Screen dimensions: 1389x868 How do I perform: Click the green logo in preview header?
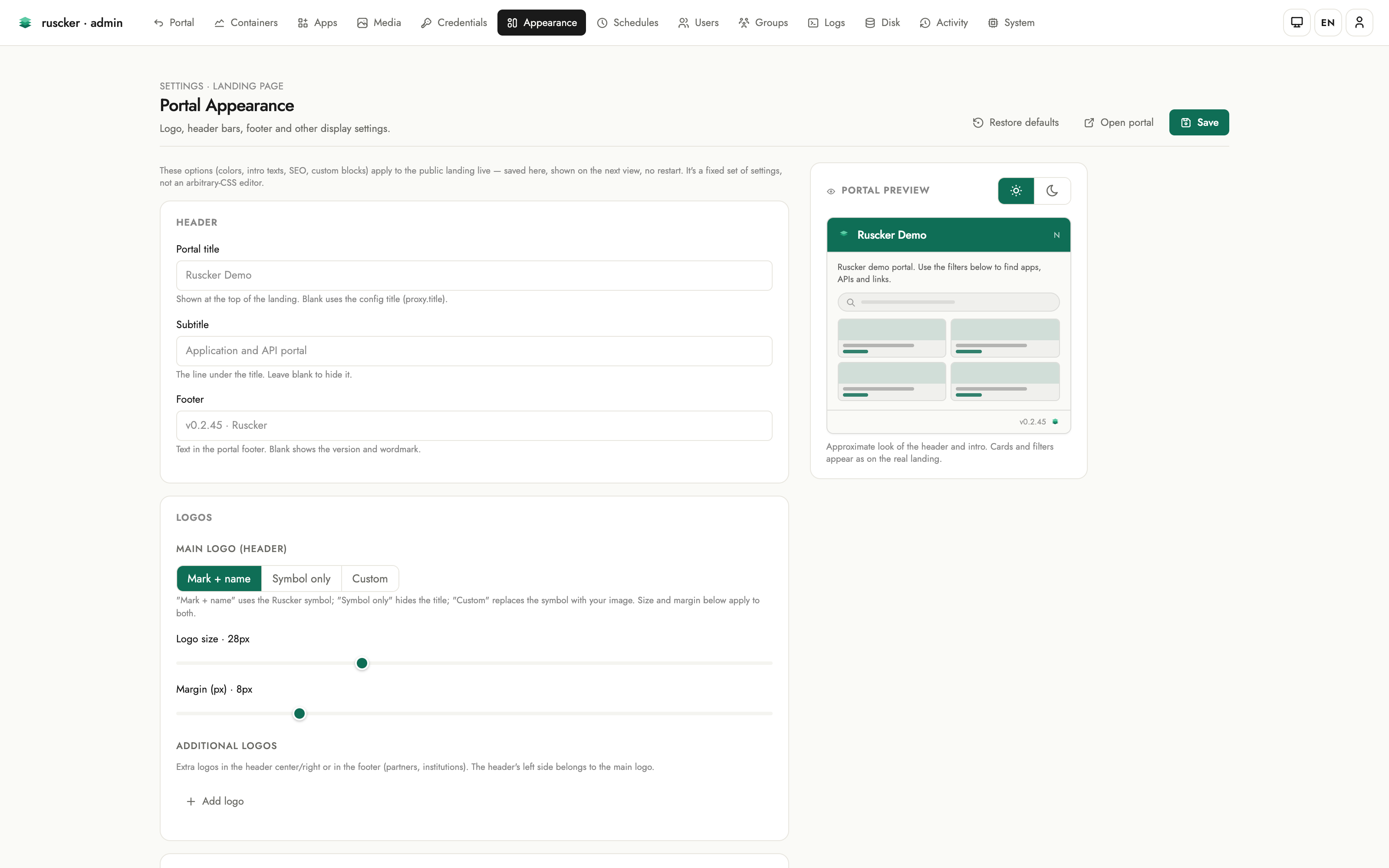(844, 233)
